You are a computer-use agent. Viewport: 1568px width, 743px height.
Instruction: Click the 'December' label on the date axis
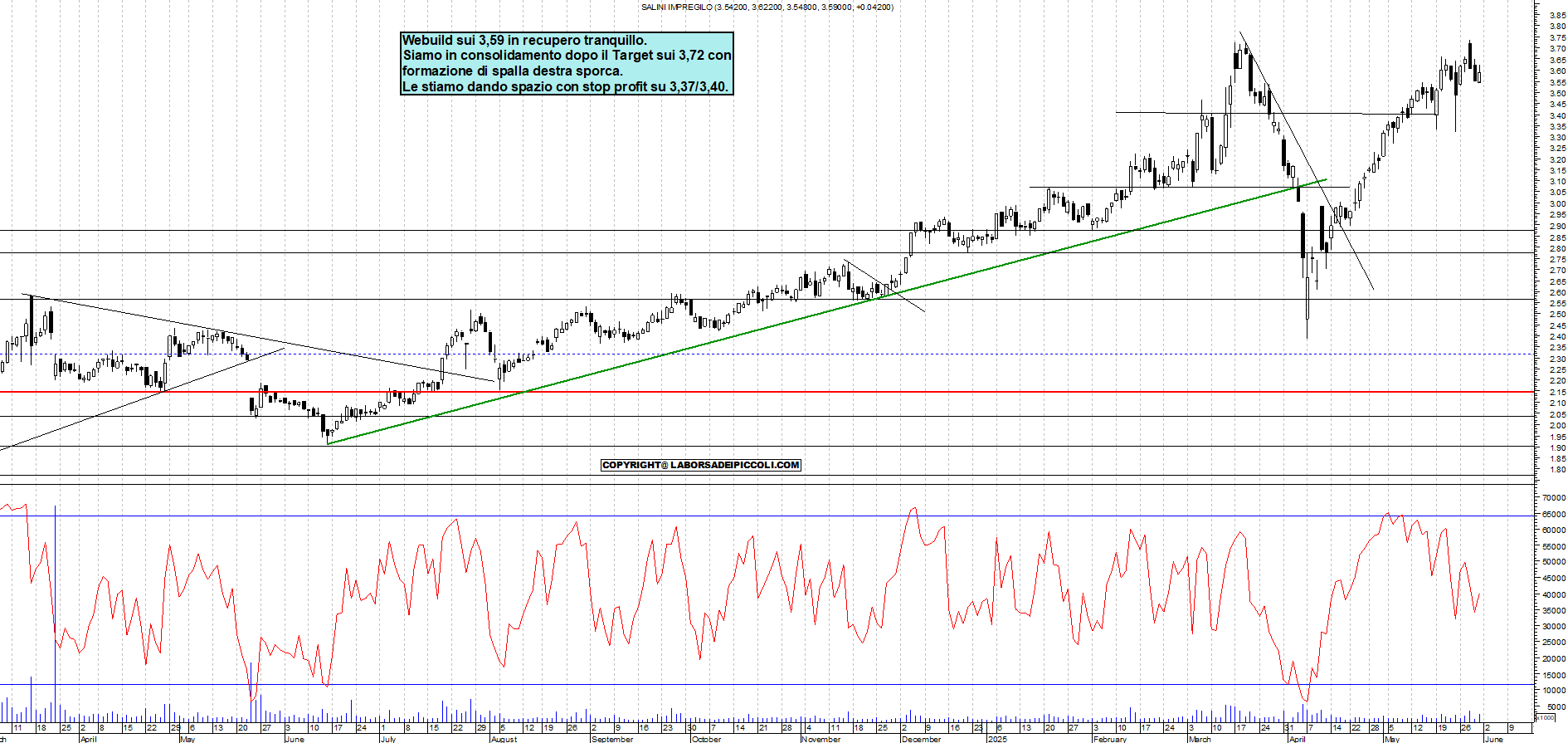click(921, 739)
